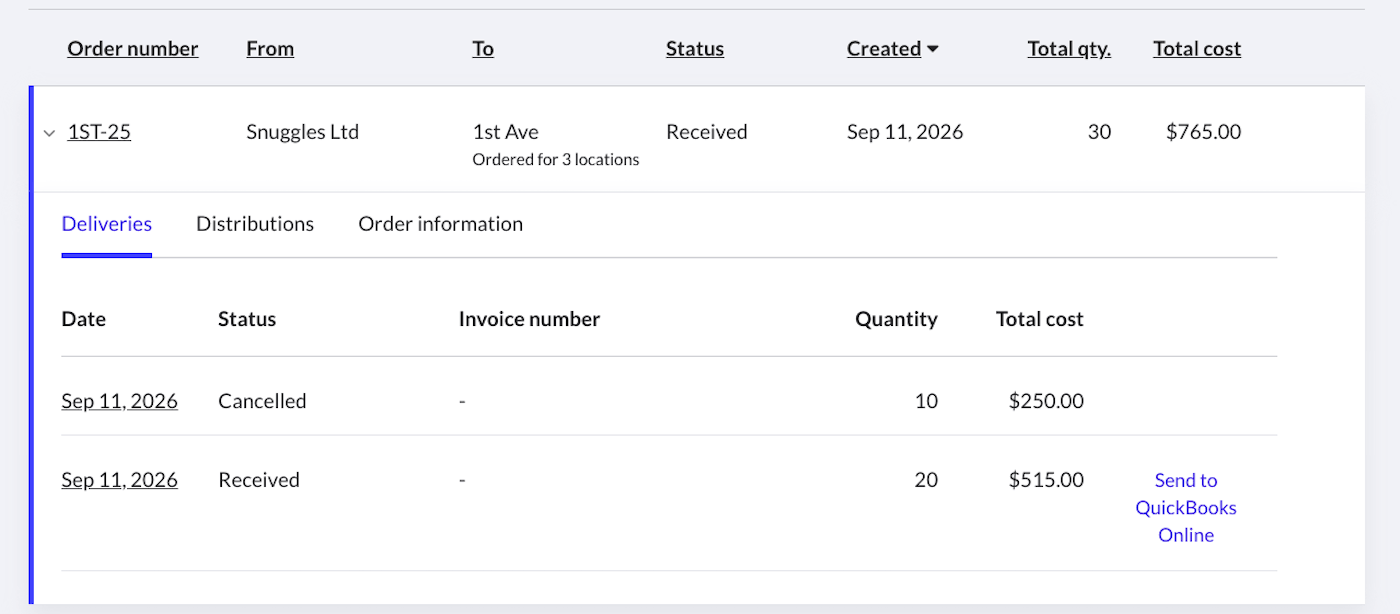Click the 1st Ave location text
Image resolution: width=1400 pixels, height=614 pixels.
click(505, 132)
